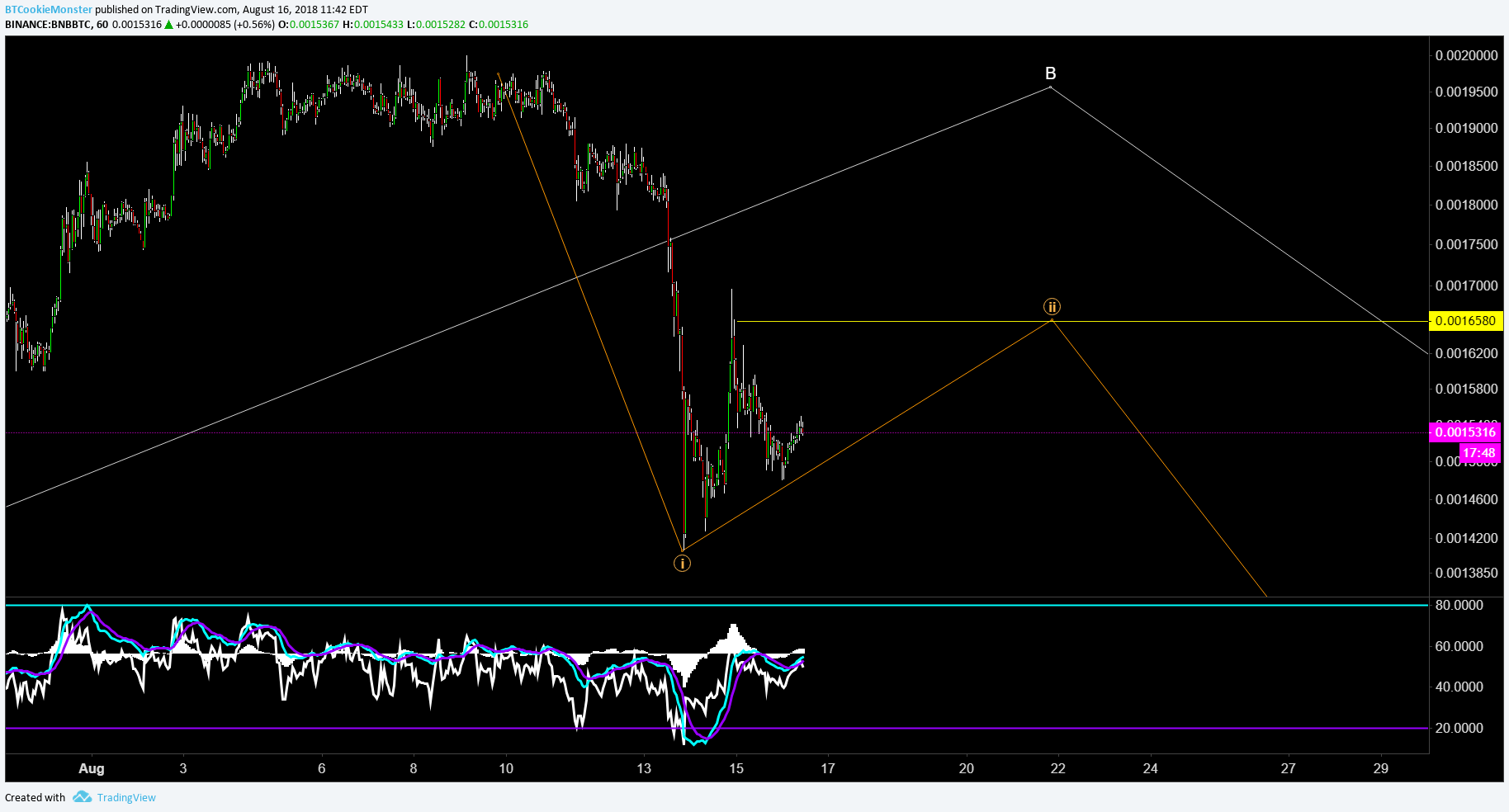Screen dimensions: 1509x812
Task: Click the close value C:0.0015316
Action: (499, 24)
